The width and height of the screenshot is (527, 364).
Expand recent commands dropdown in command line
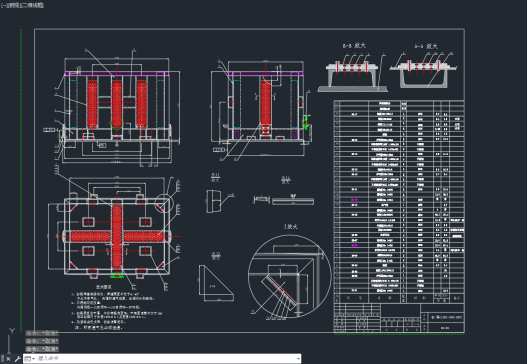[x=29, y=359]
